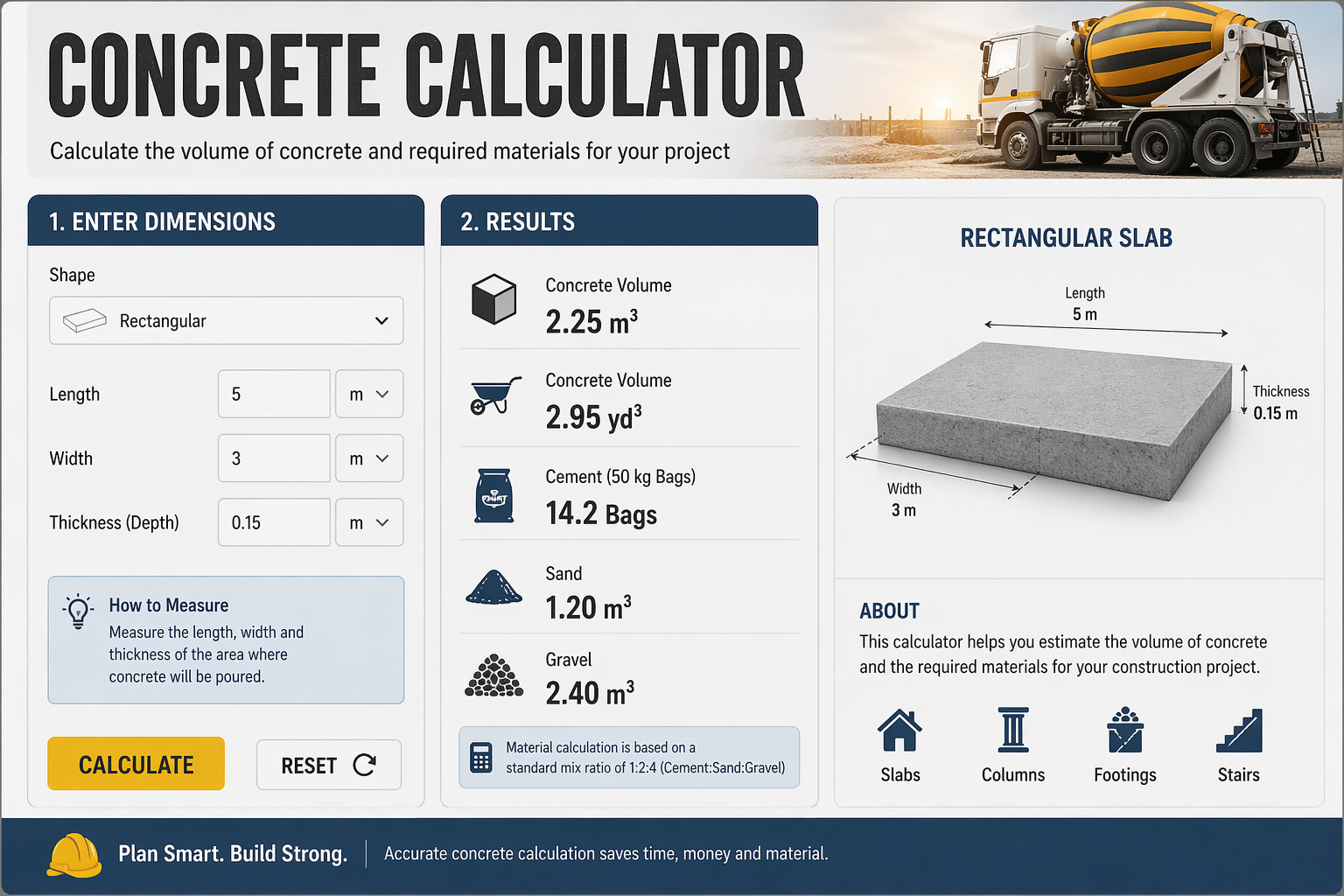
Task: Click the Length input field
Action: click(x=274, y=394)
